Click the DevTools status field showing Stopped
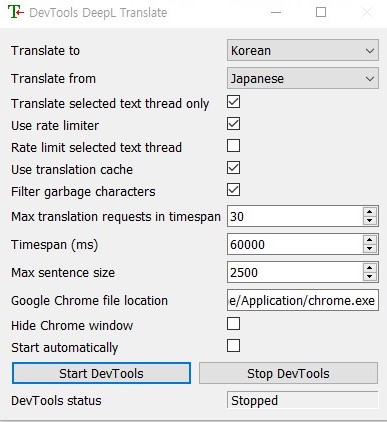 pyautogui.click(x=303, y=400)
